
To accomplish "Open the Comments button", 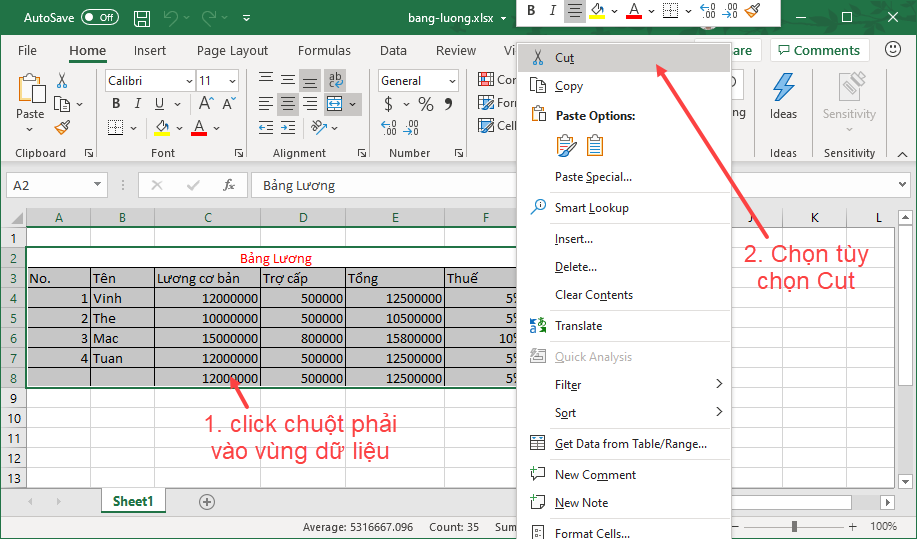I will pyautogui.click(x=819, y=50).
